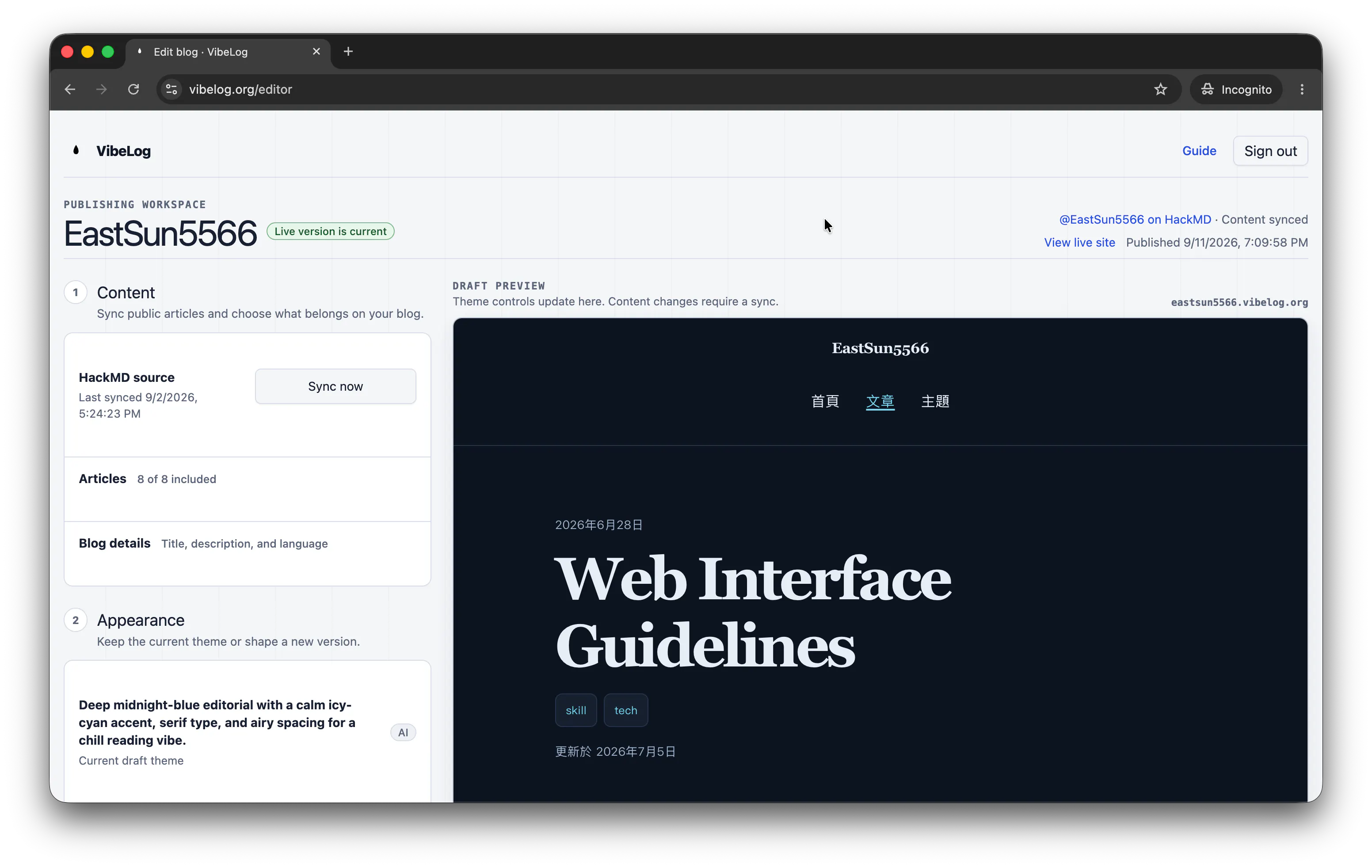Viewport: 1372px width, 868px height.
Task: Open Chrome three-dot menu
Action: coord(1301,89)
